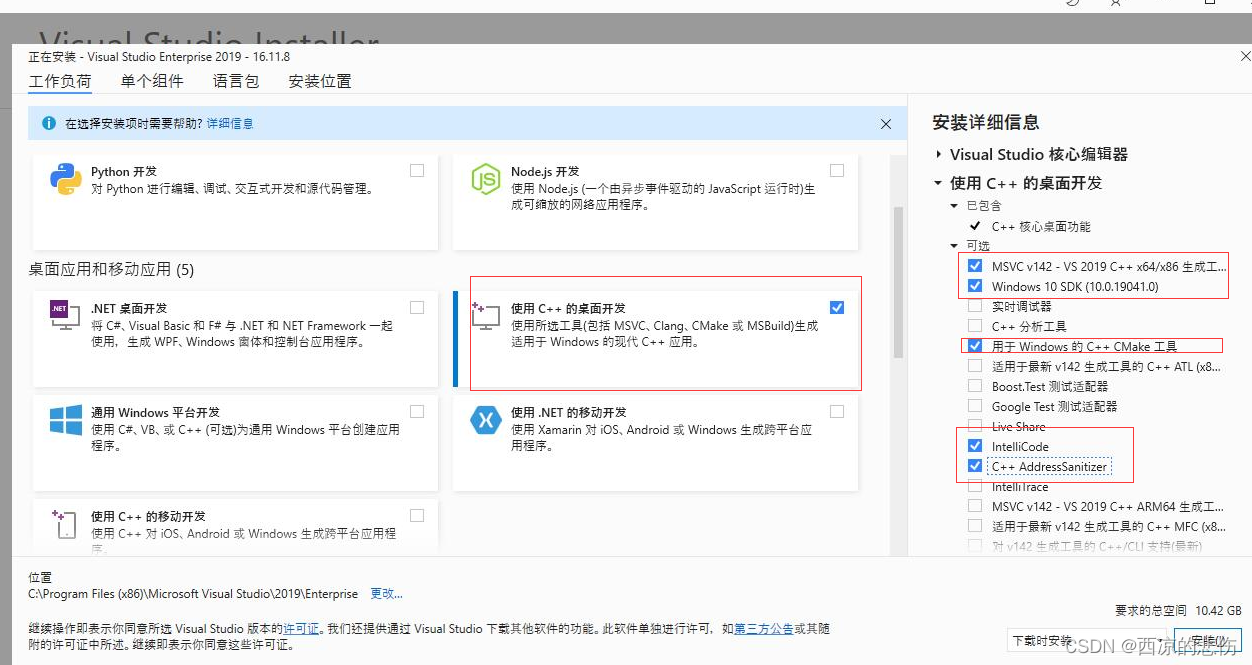Open the 单个组件 tab
This screenshot has height=665, width=1252.
tap(152, 81)
